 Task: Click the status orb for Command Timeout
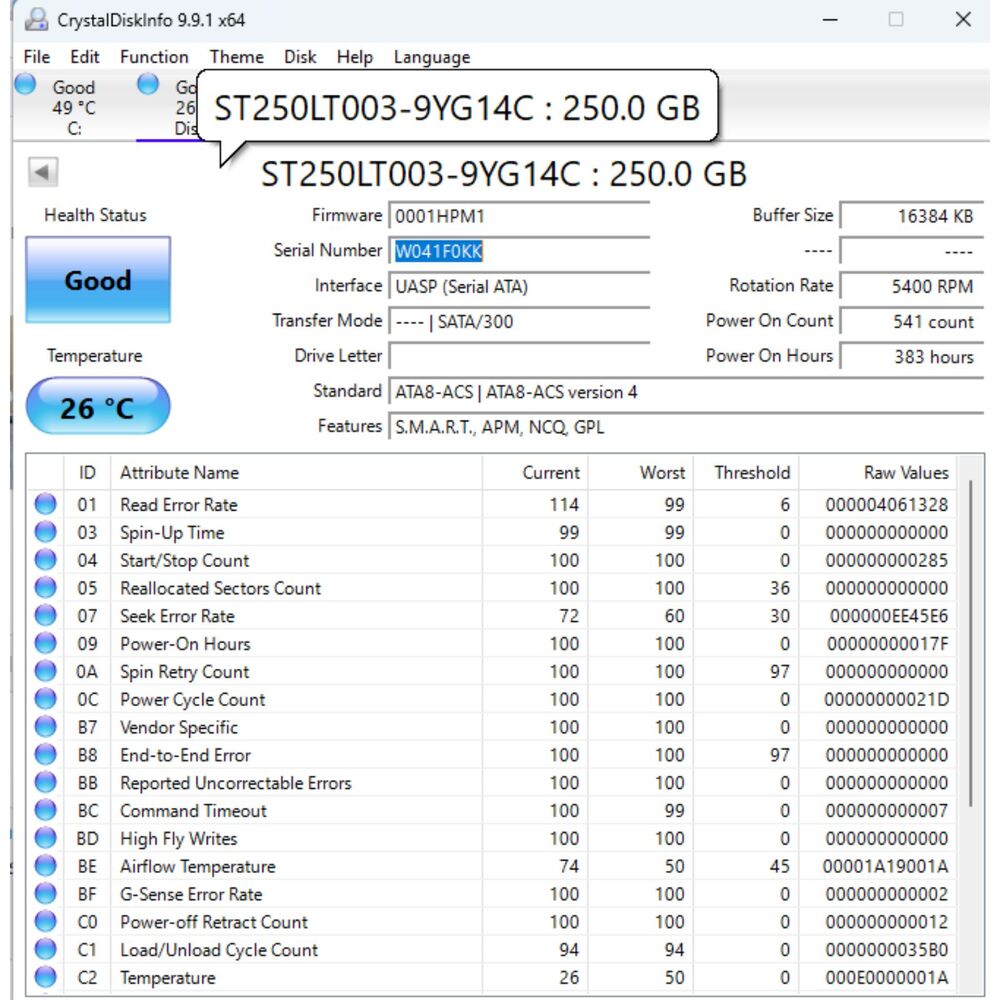click(45, 810)
